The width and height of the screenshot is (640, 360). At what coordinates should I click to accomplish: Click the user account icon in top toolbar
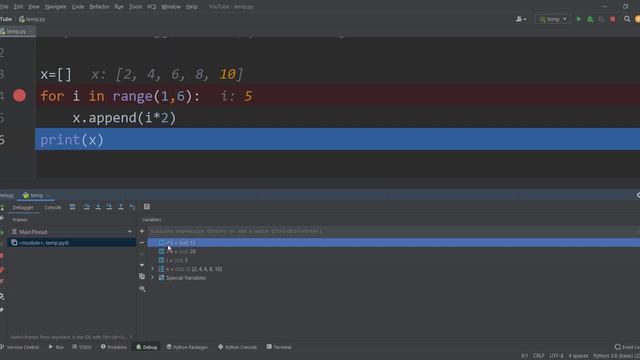[x=521, y=19]
